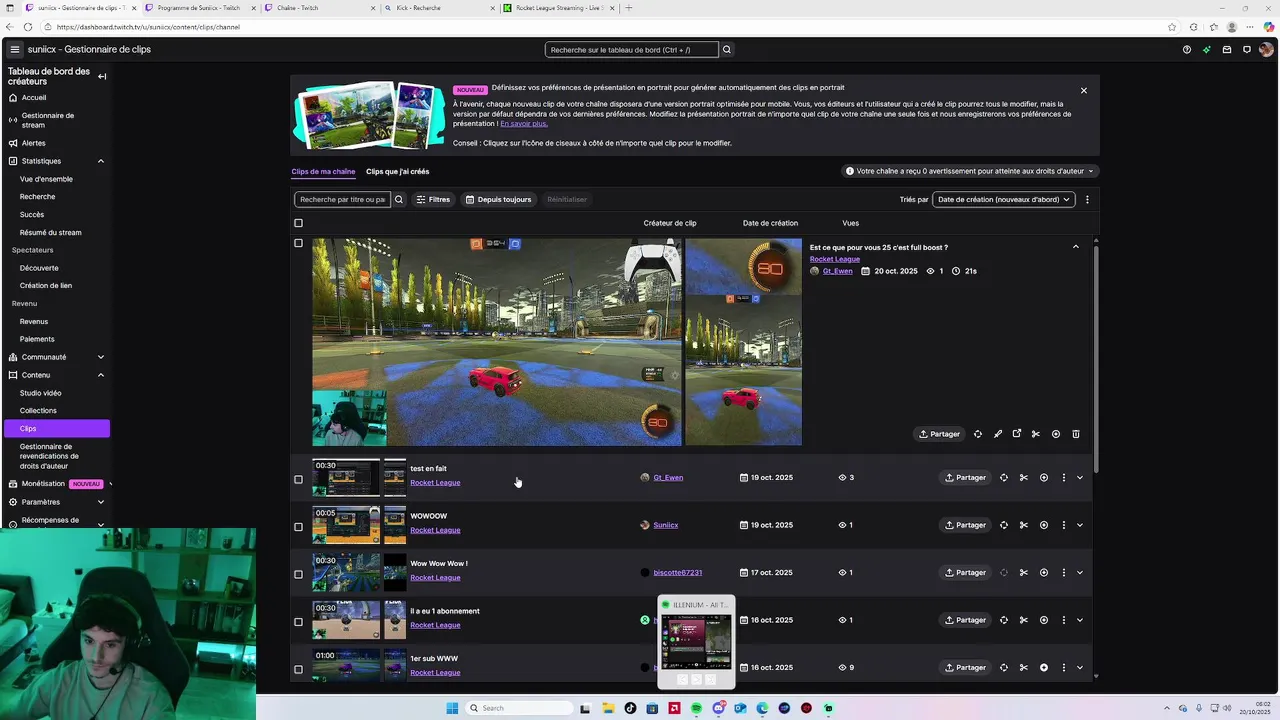Open the notifications inbox icon

tap(1227, 49)
